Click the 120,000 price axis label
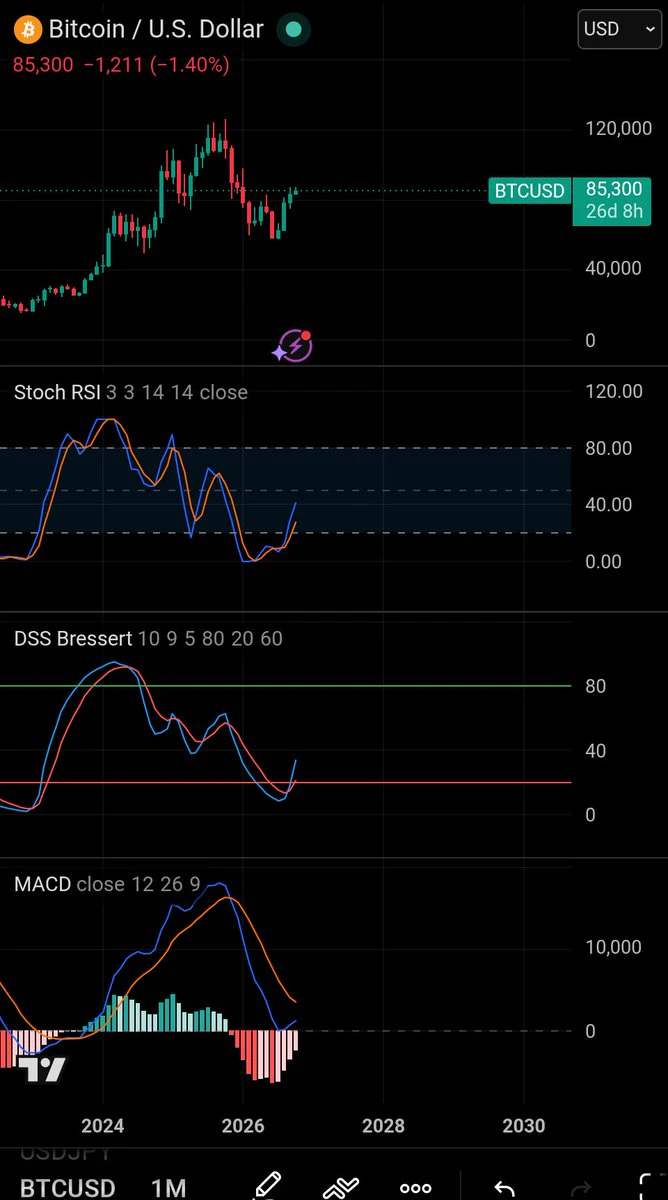This screenshot has width=668, height=1200. pyautogui.click(x=619, y=129)
